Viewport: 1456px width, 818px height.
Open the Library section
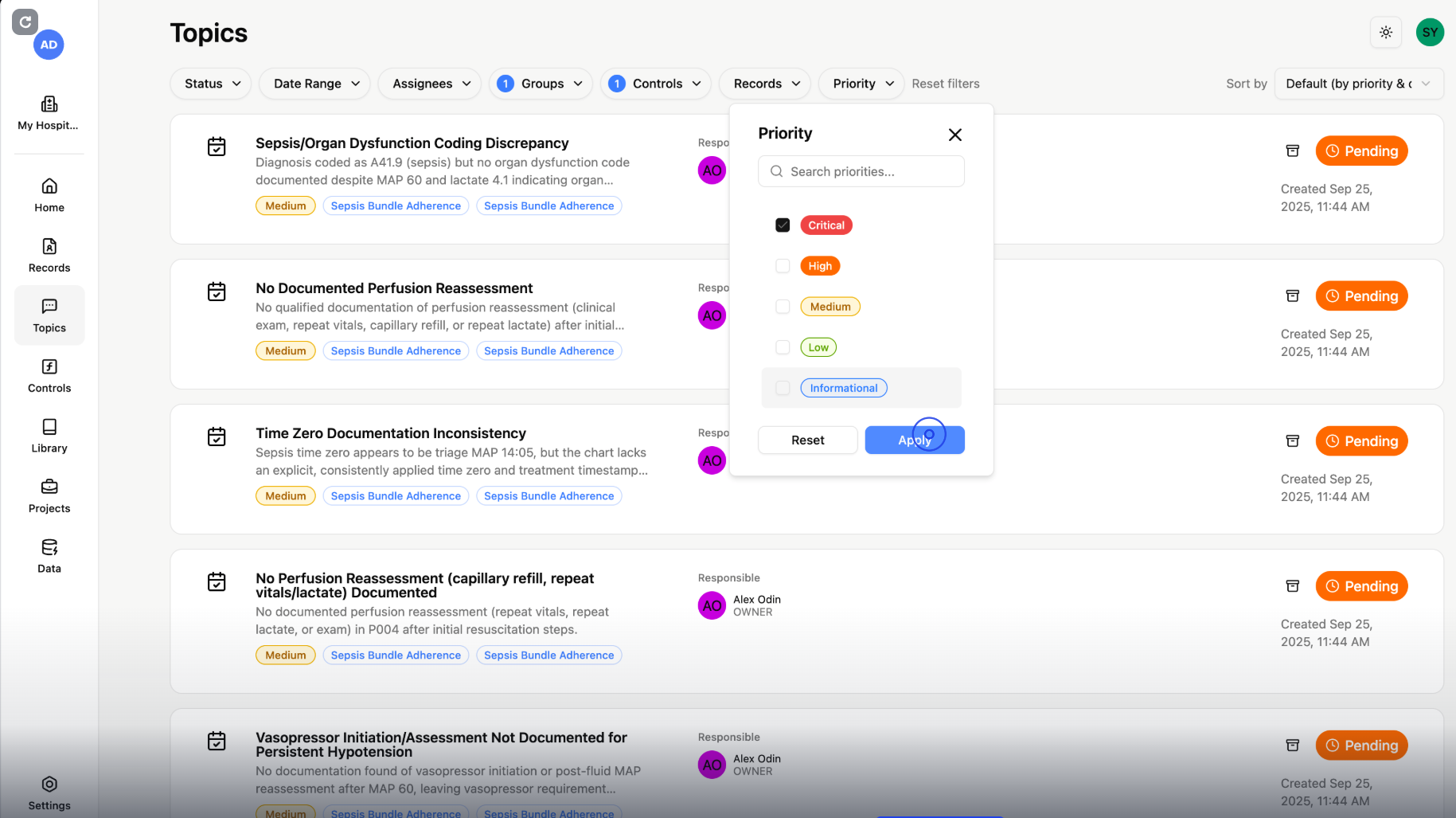(49, 436)
